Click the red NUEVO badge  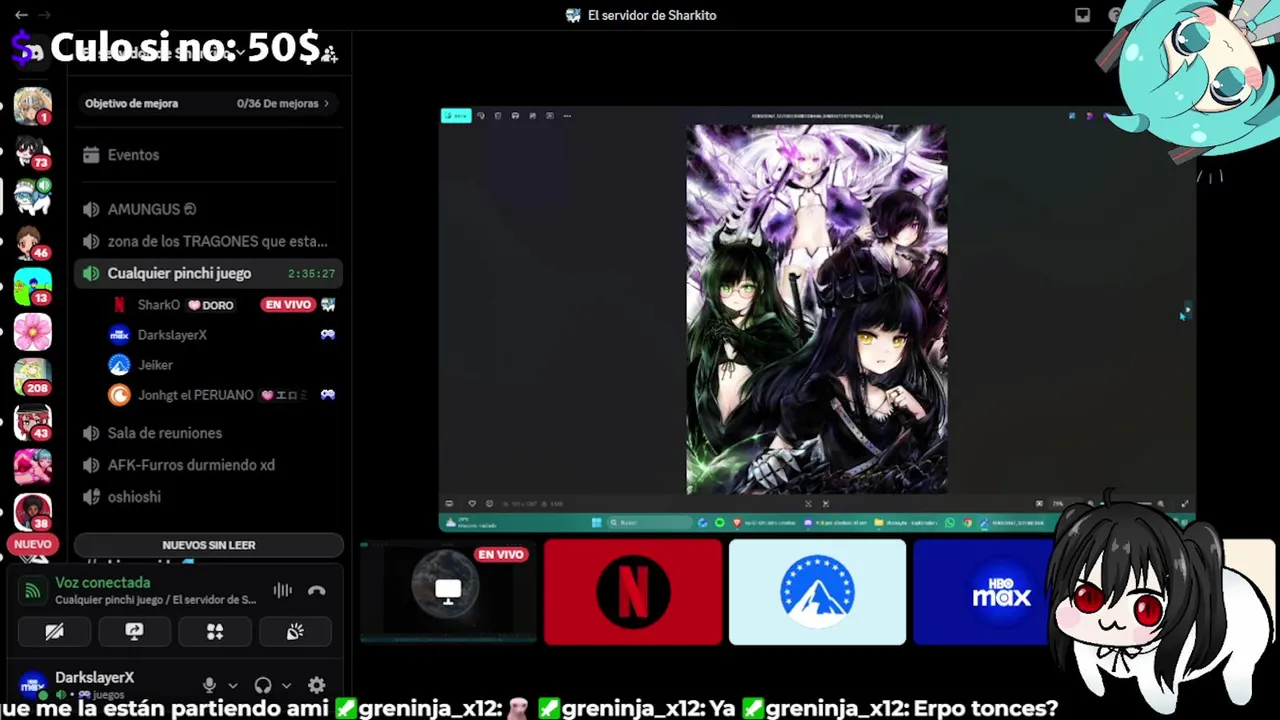(x=32, y=544)
